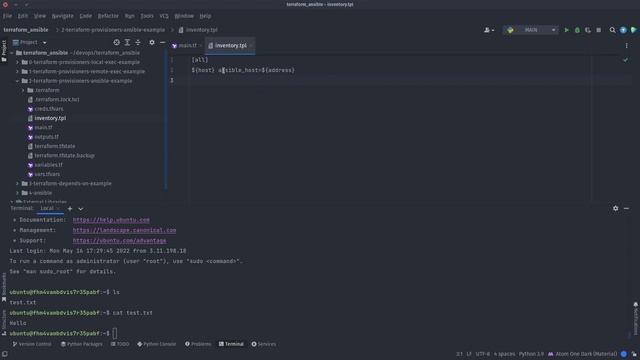Click the select opened file target icon

tap(116, 42)
